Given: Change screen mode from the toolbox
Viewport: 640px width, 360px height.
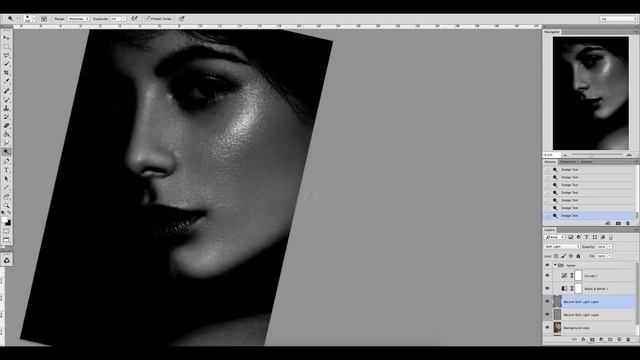Looking at the screenshot, I should pyautogui.click(x=6, y=240).
